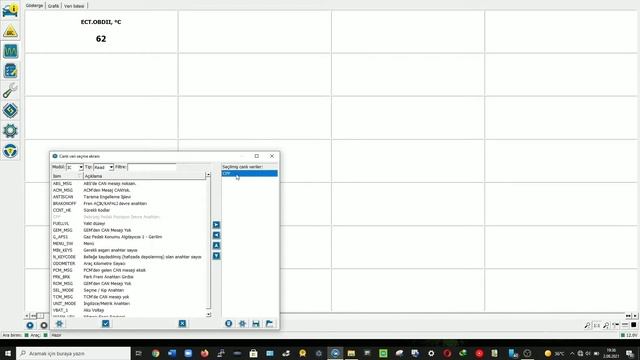Open Chrome from the taskbar

tap(156, 353)
